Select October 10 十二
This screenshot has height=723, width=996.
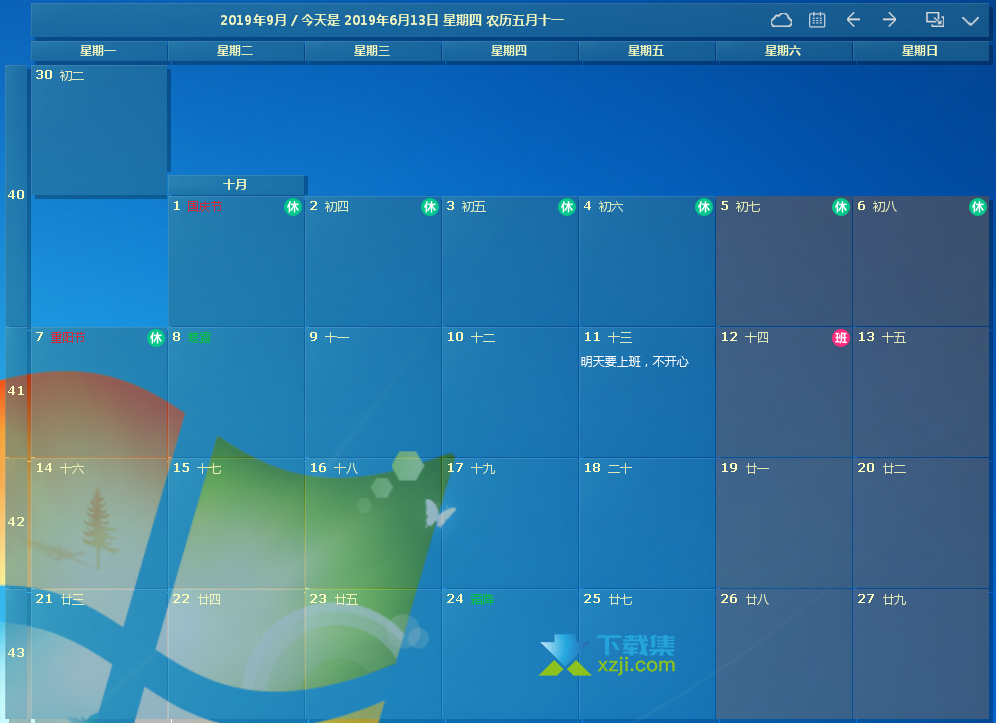510,393
